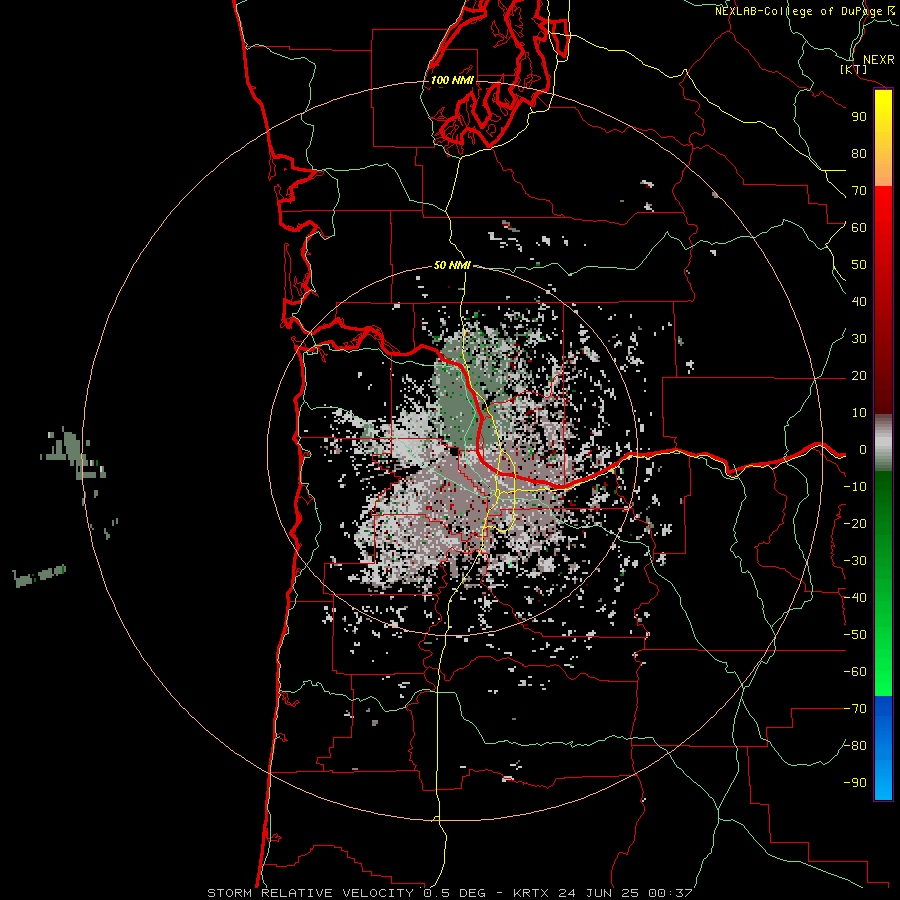Click the offshore green echo cluster near the outer ring

coord(73,453)
